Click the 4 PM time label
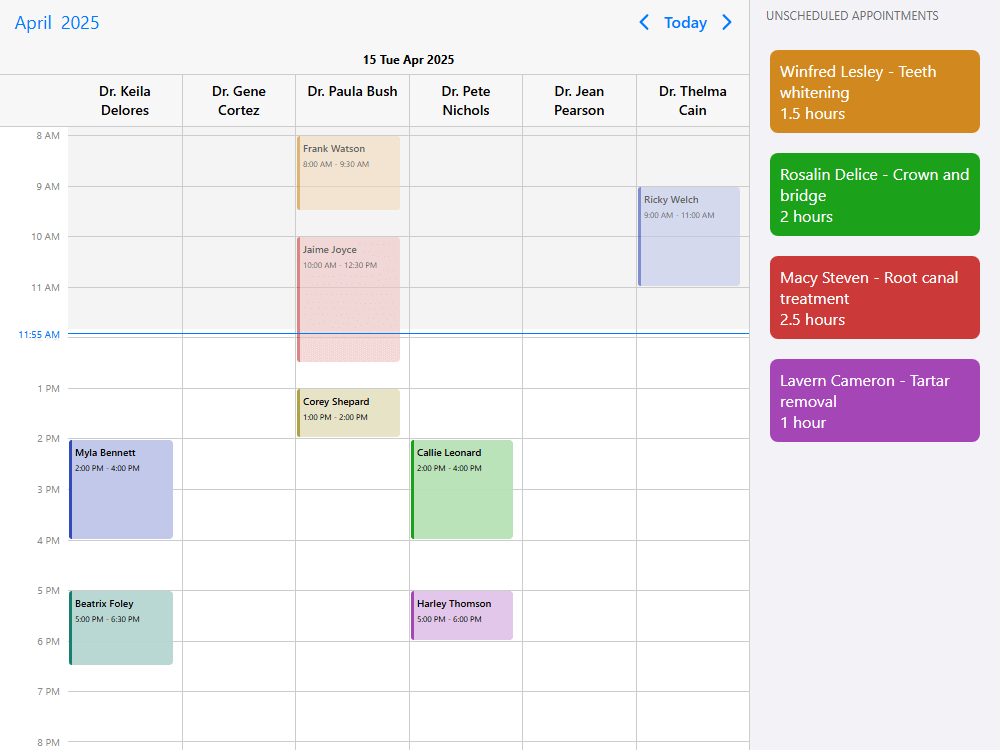Image resolution: width=1000 pixels, height=750 pixels. point(48,540)
